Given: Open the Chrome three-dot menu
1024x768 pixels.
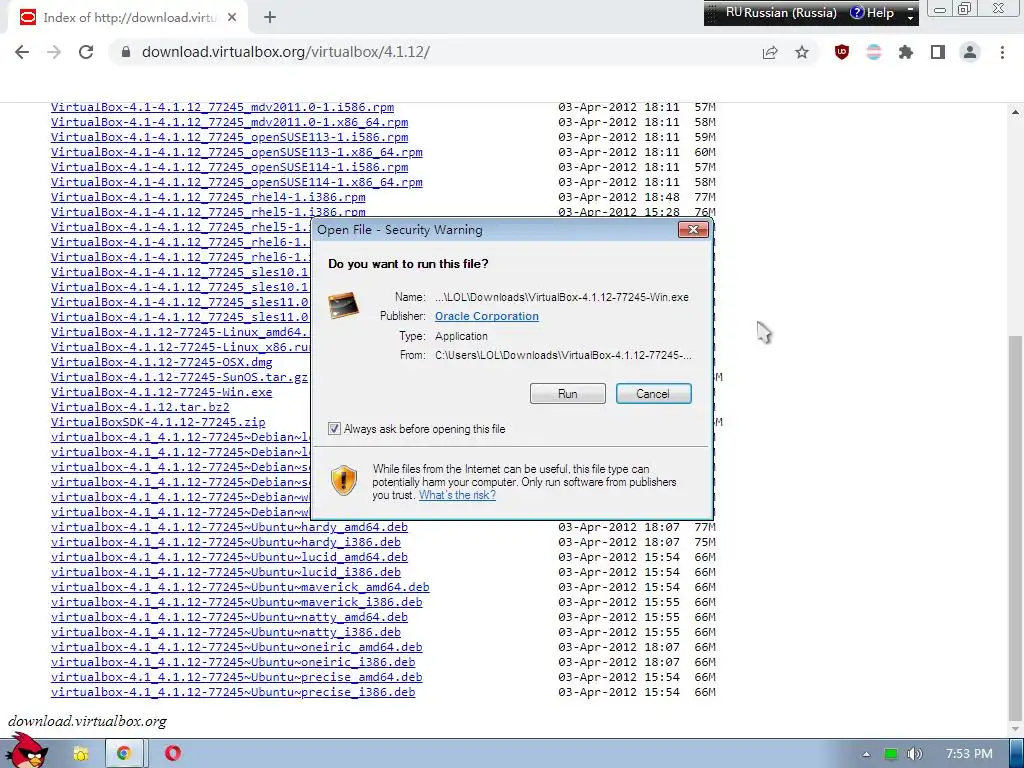Looking at the screenshot, I should [1002, 52].
